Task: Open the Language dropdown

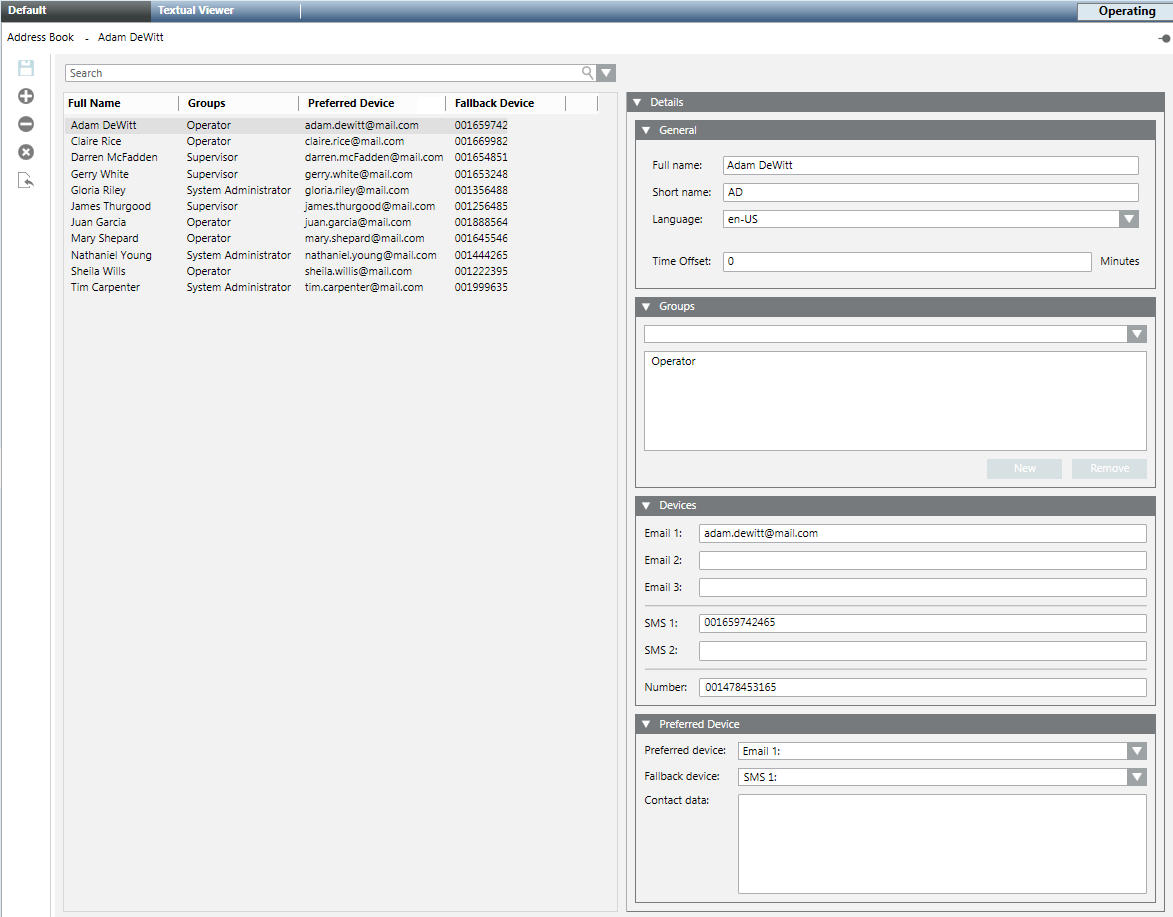Action: click(x=1128, y=219)
